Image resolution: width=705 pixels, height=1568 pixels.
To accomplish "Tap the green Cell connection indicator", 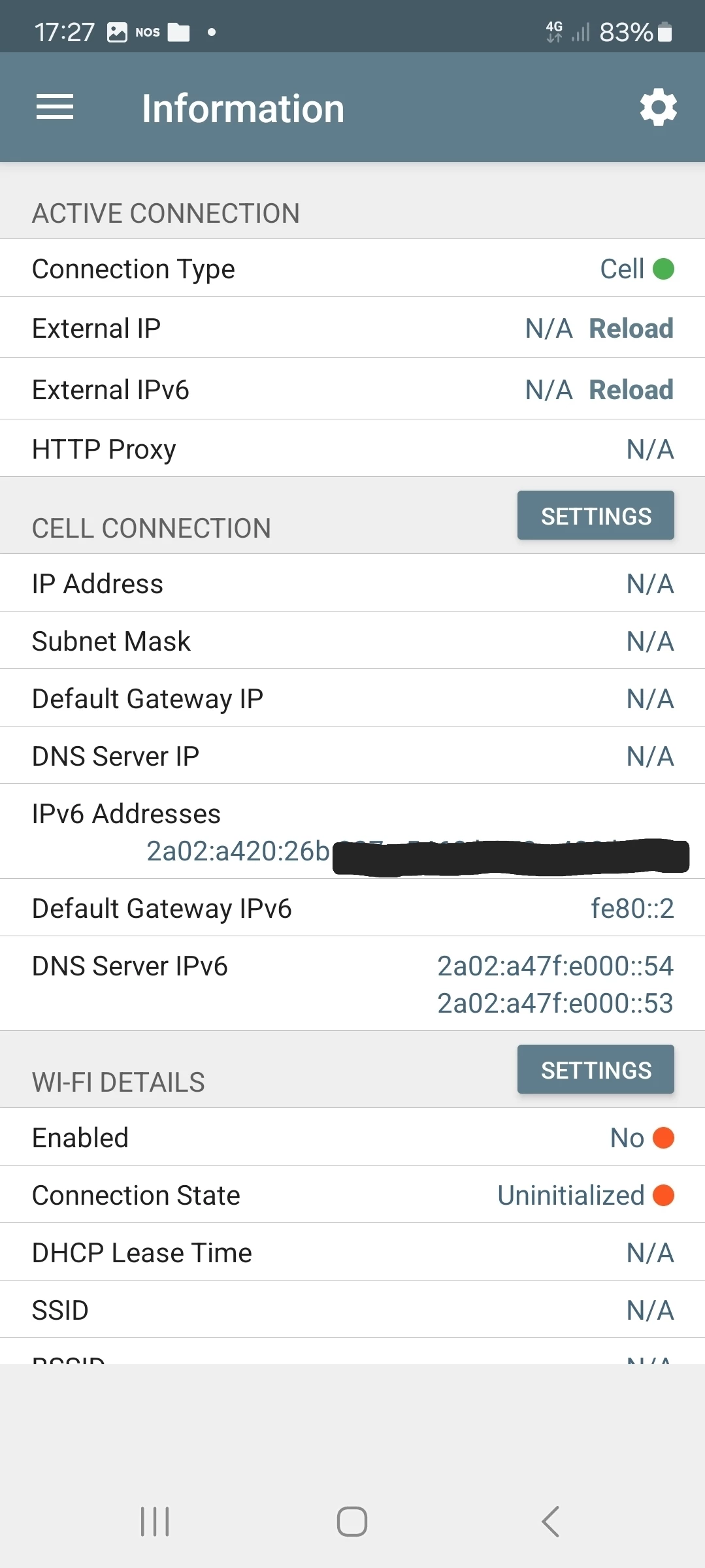I will click(x=663, y=269).
